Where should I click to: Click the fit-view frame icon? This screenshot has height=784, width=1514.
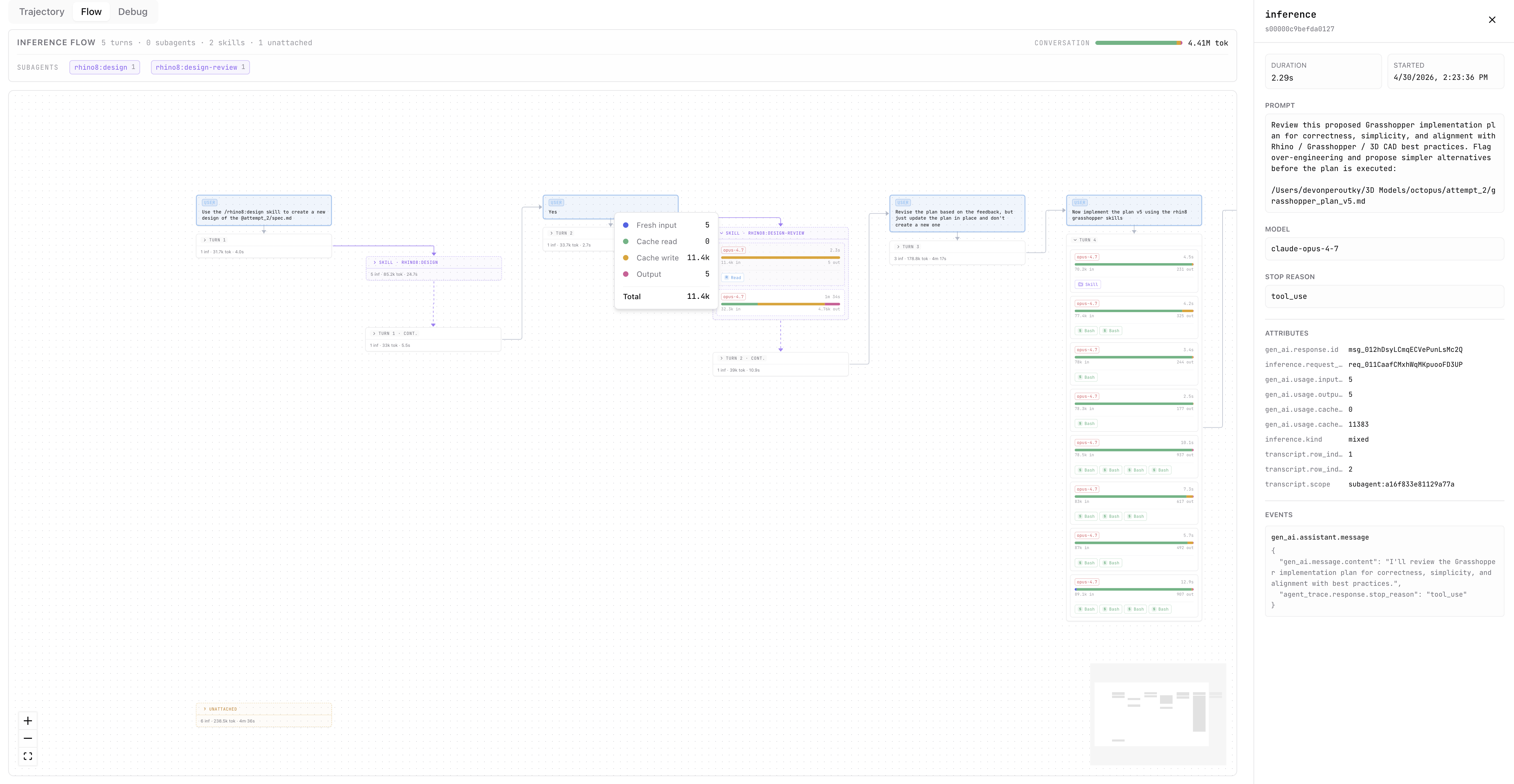pos(28,756)
